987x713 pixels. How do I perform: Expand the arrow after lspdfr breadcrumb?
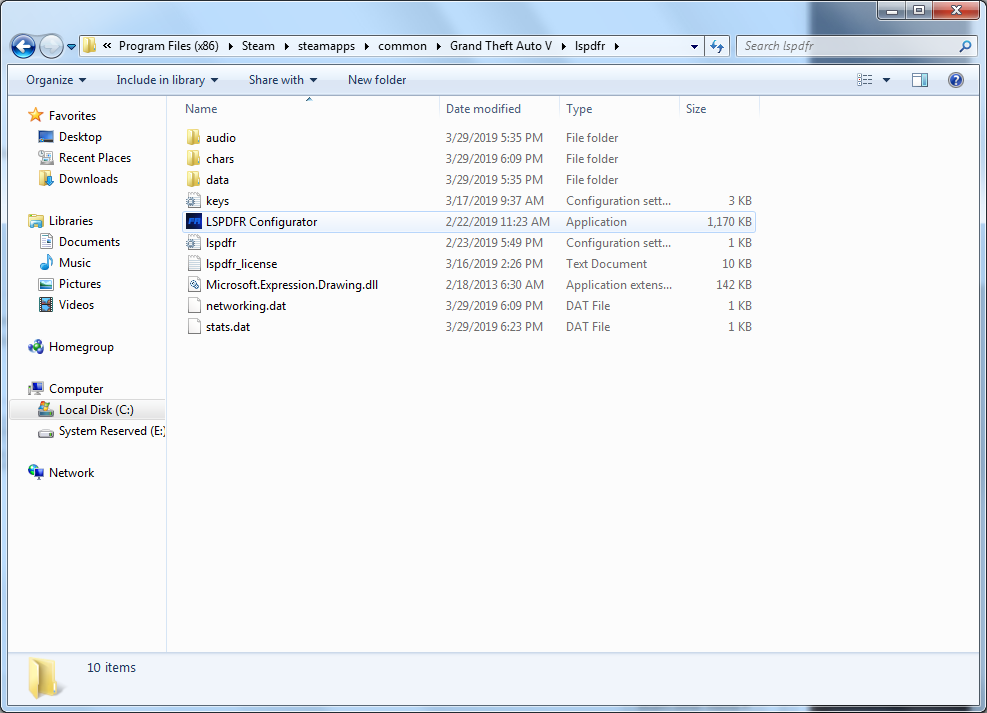click(616, 46)
